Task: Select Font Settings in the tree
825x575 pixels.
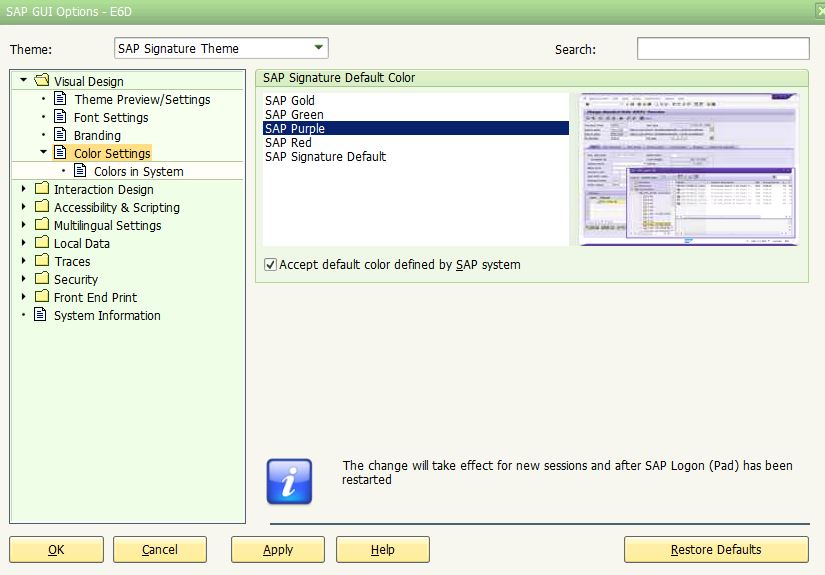Action: (111, 117)
